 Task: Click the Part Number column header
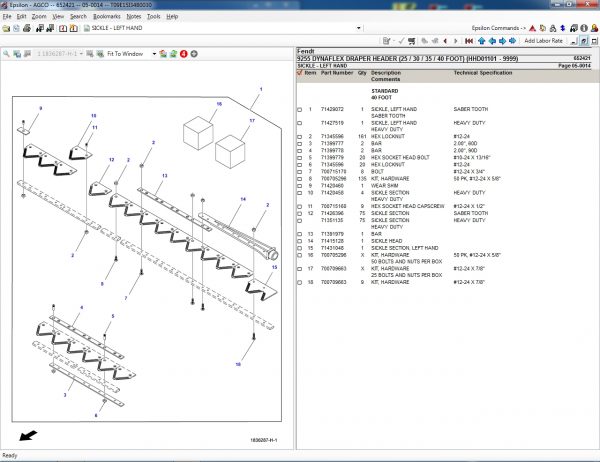(x=337, y=73)
